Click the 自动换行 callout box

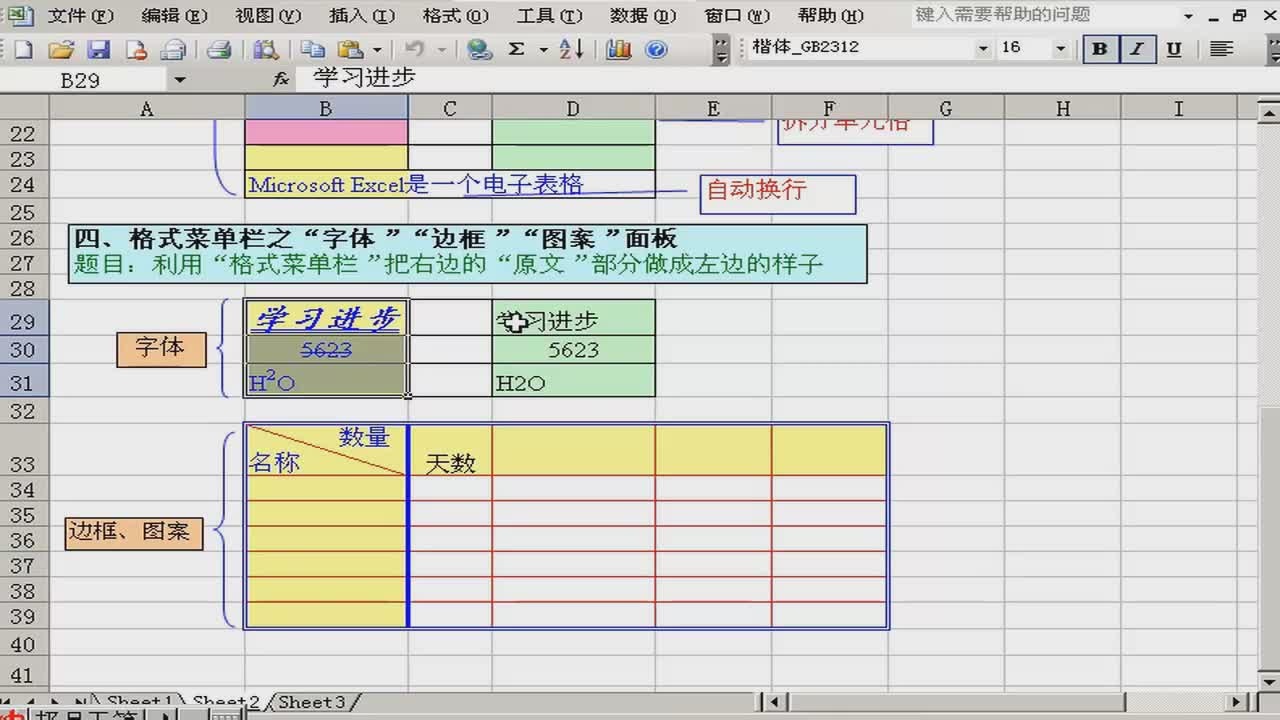pyautogui.click(x=777, y=194)
